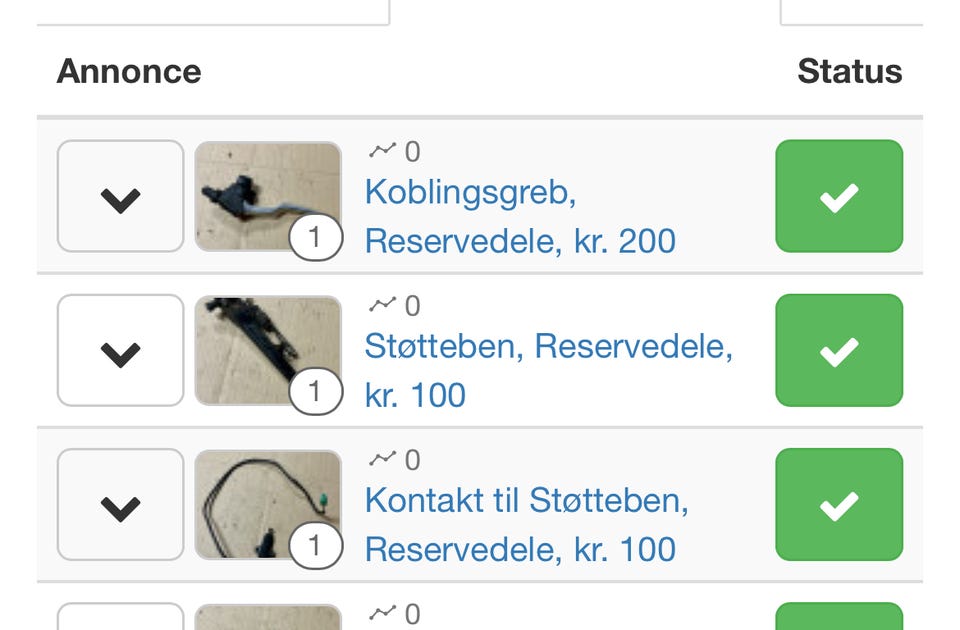Open dropdown for Kontakt til Støtteben

(120, 505)
